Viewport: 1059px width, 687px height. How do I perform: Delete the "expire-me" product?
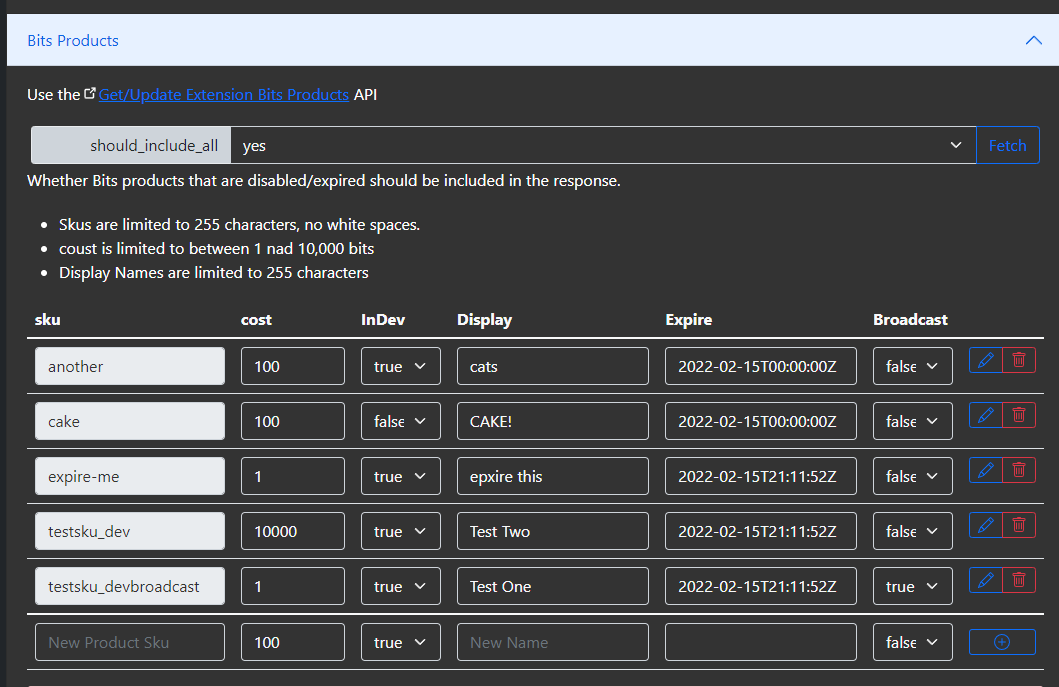pyautogui.click(x=1019, y=470)
